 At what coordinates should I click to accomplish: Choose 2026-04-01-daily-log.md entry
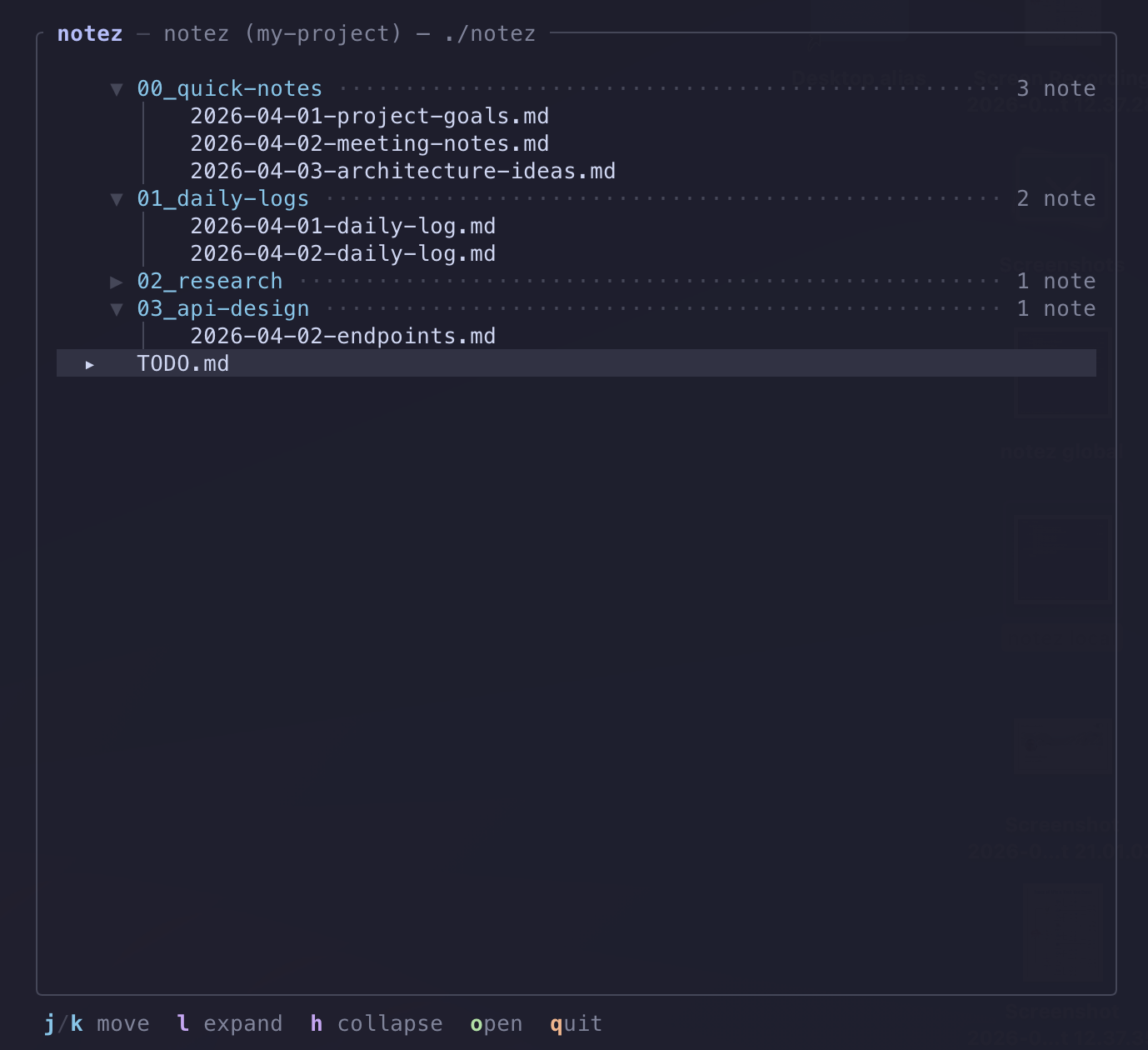pyautogui.click(x=342, y=227)
